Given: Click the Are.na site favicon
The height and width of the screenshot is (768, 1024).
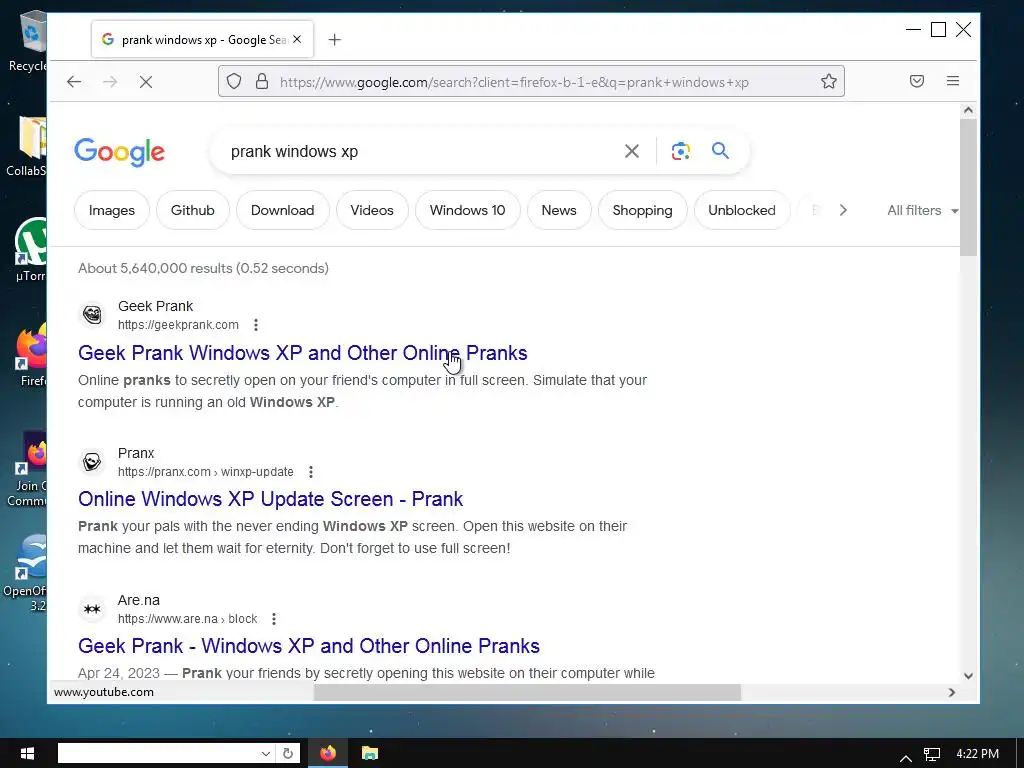Looking at the screenshot, I should point(92,609).
